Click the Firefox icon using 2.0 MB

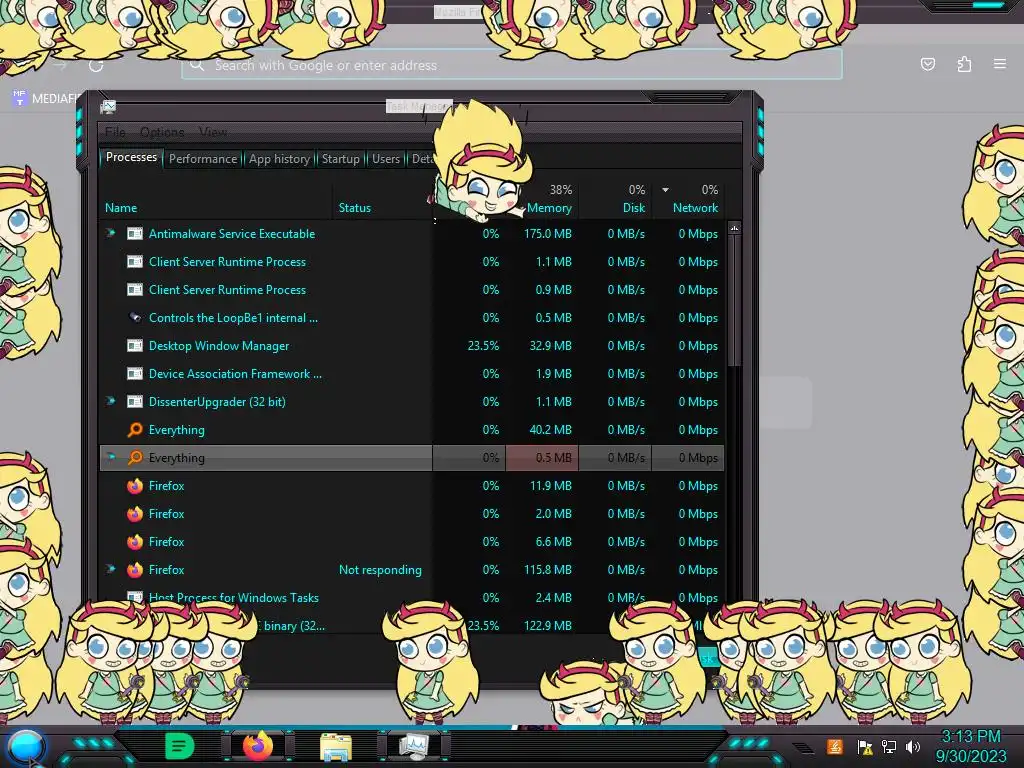[x=135, y=514]
